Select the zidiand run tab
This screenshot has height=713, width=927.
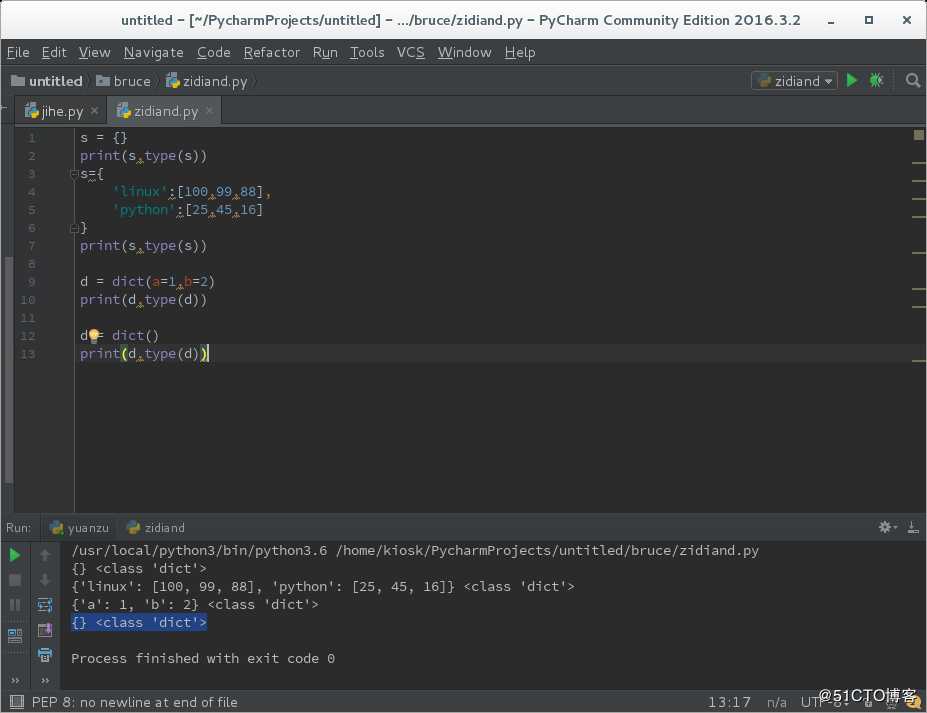[157, 527]
